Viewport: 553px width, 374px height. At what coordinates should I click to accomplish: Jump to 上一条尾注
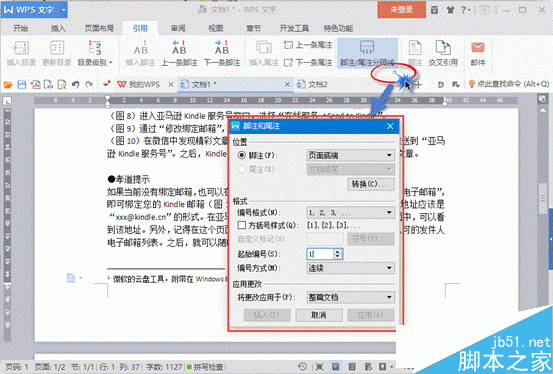point(308,45)
